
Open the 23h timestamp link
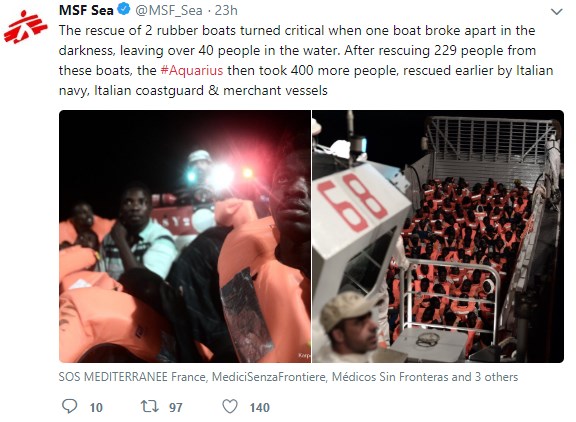pyautogui.click(x=226, y=10)
